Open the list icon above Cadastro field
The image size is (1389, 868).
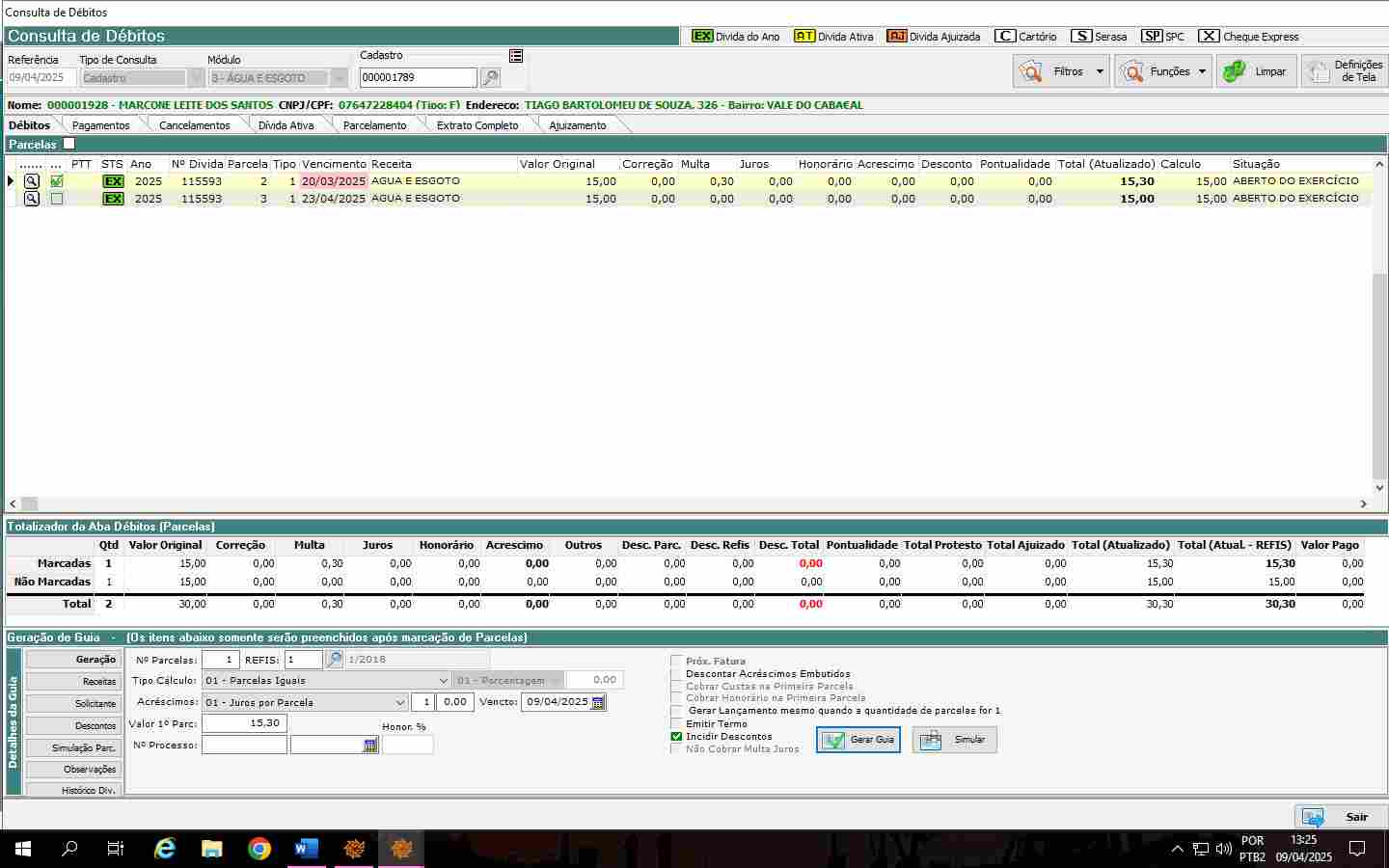516,56
